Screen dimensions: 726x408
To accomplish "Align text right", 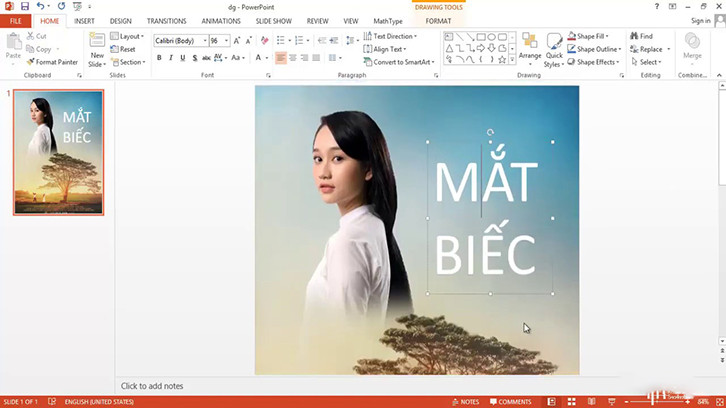I will point(304,58).
